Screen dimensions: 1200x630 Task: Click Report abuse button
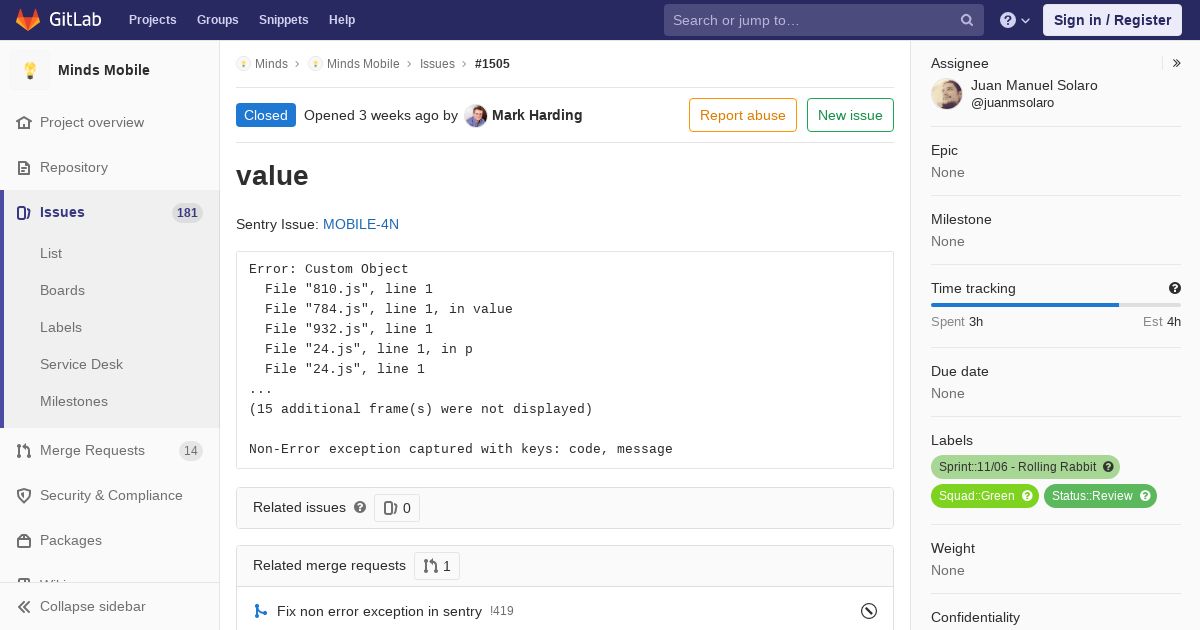click(x=743, y=115)
